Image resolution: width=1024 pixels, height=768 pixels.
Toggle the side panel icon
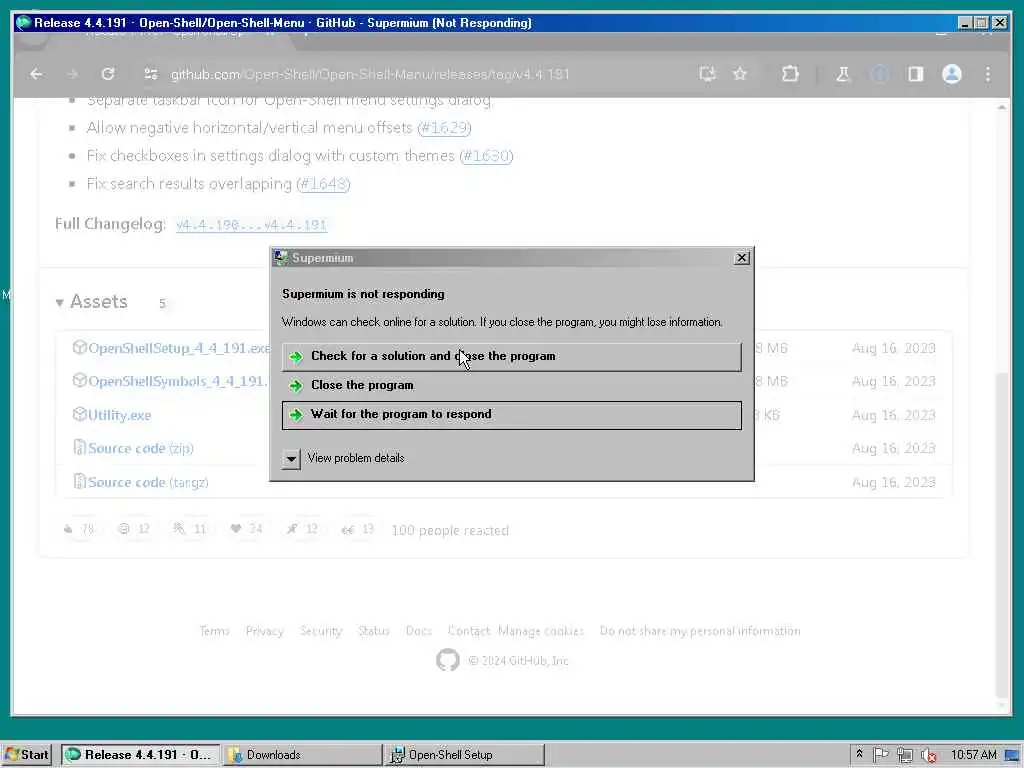(x=916, y=74)
